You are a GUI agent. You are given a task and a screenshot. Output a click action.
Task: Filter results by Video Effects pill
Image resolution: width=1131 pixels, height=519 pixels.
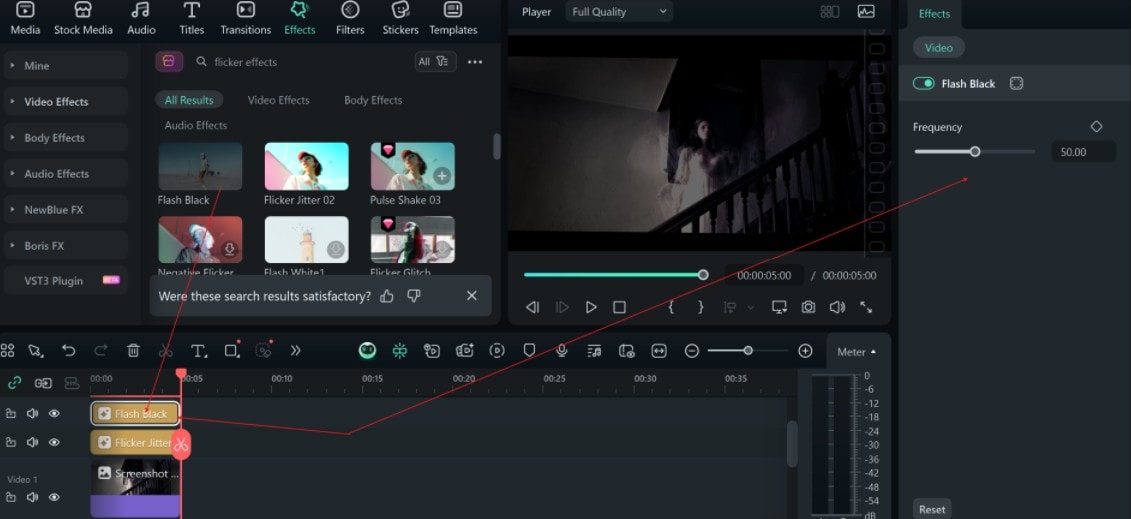(278, 100)
